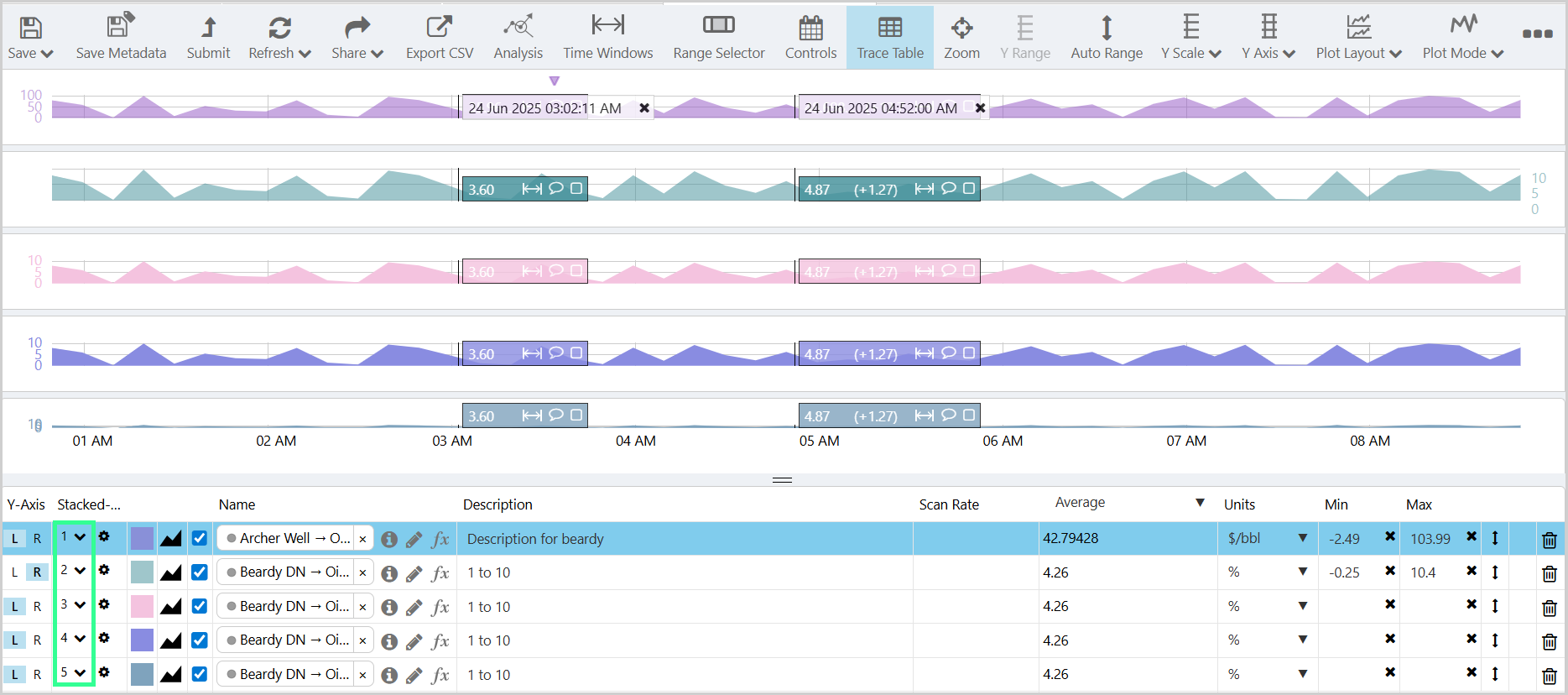Click the Submit button
Screen dimensions: 1568x695
[x=208, y=38]
